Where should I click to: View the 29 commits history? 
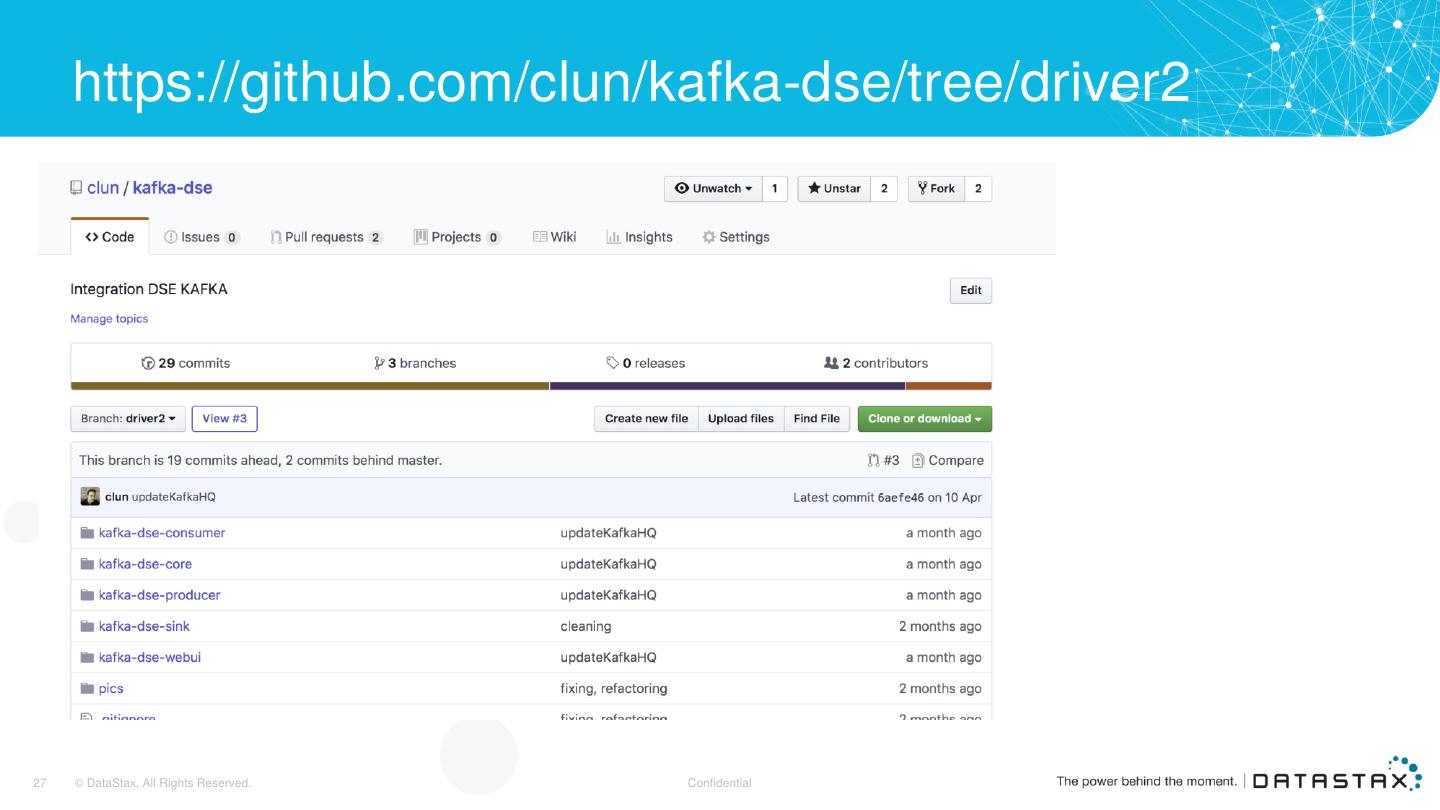point(186,363)
